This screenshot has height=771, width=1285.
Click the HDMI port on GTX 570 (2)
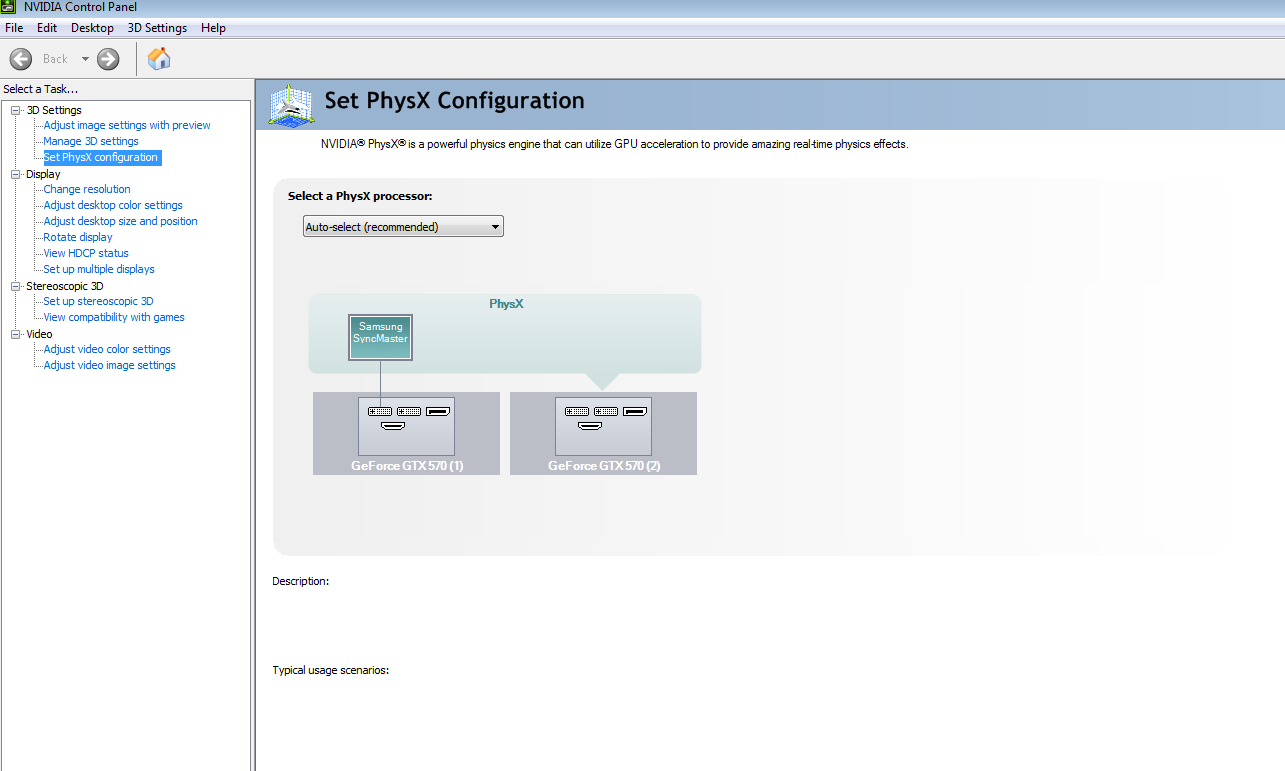click(590, 427)
